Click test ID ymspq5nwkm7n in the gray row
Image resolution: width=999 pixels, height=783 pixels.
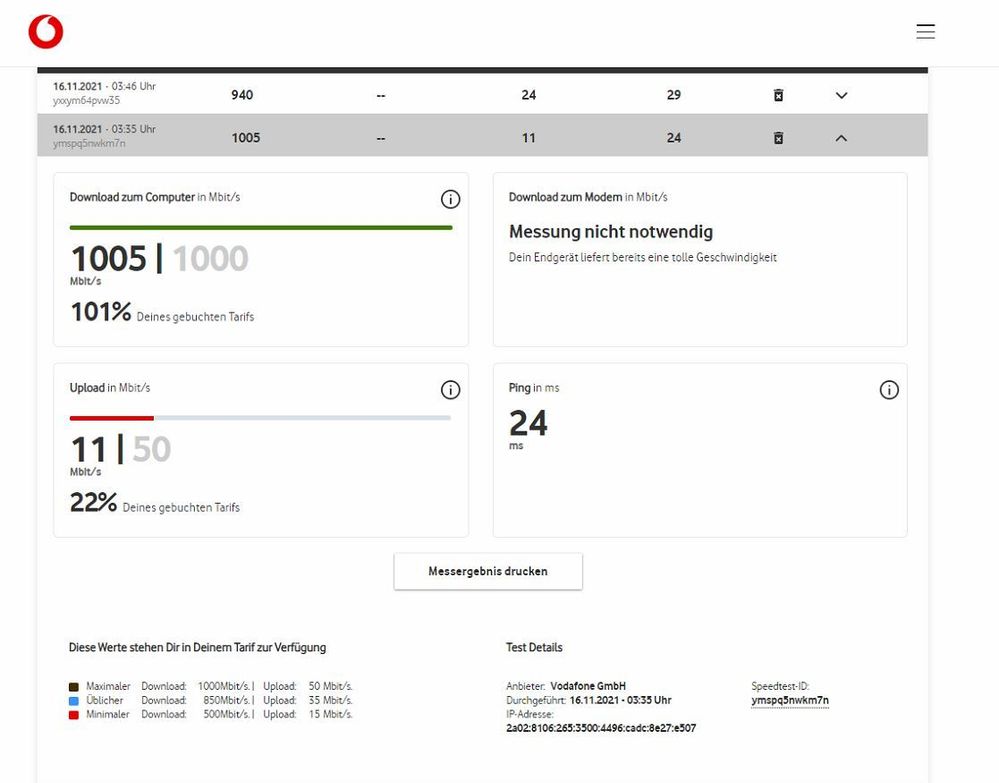pyautogui.click(x=89, y=143)
